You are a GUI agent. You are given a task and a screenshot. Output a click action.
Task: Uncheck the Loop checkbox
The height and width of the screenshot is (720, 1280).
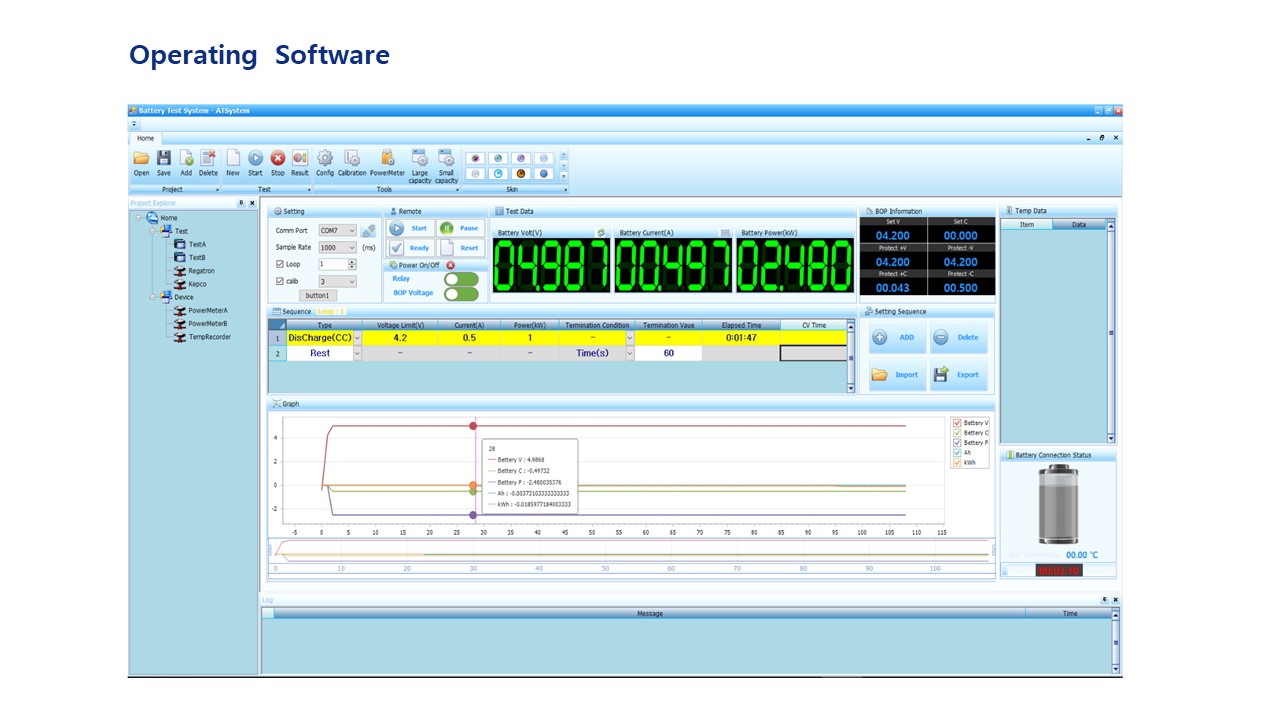tap(280, 264)
